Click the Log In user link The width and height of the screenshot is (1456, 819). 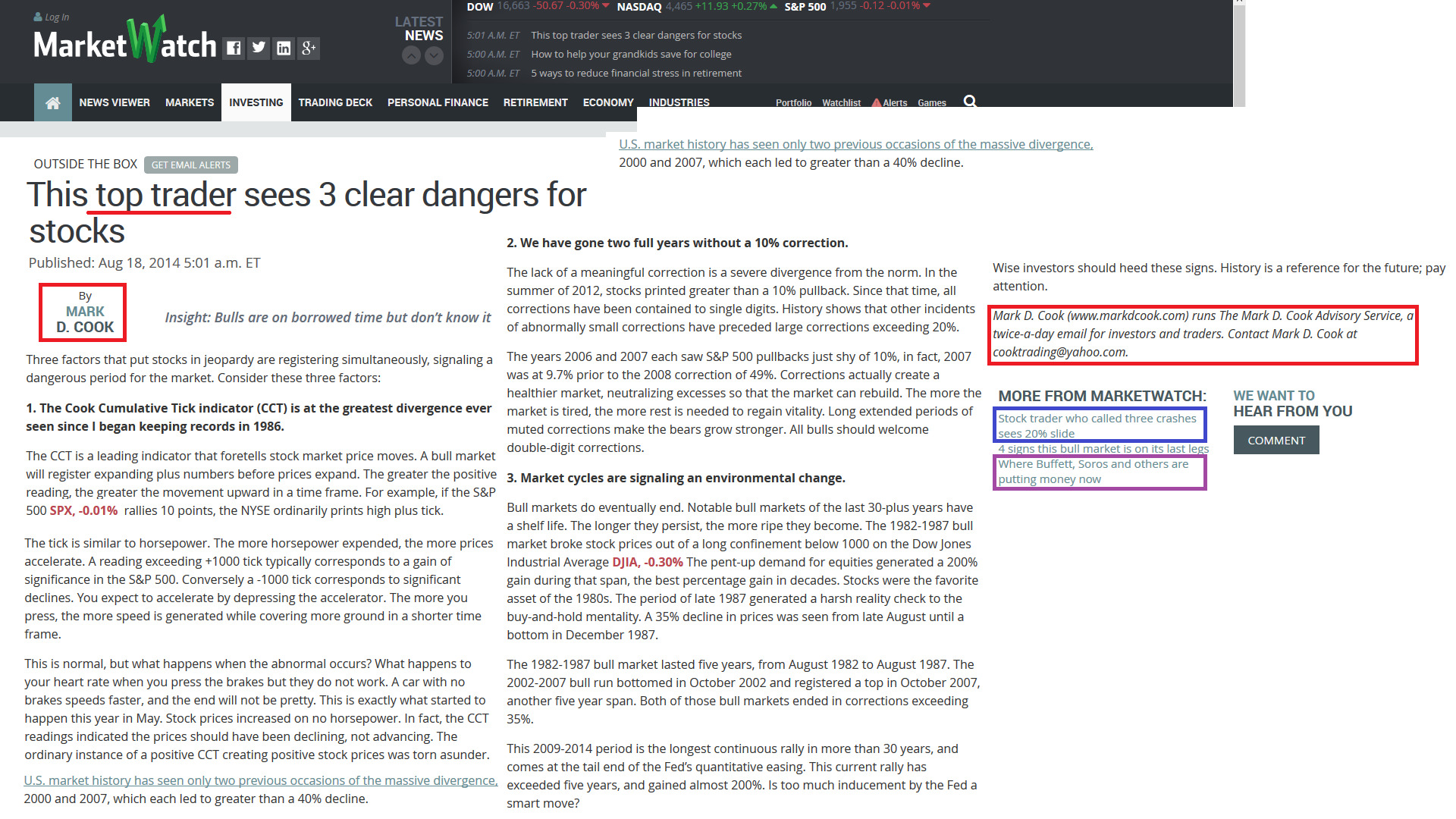(52, 17)
